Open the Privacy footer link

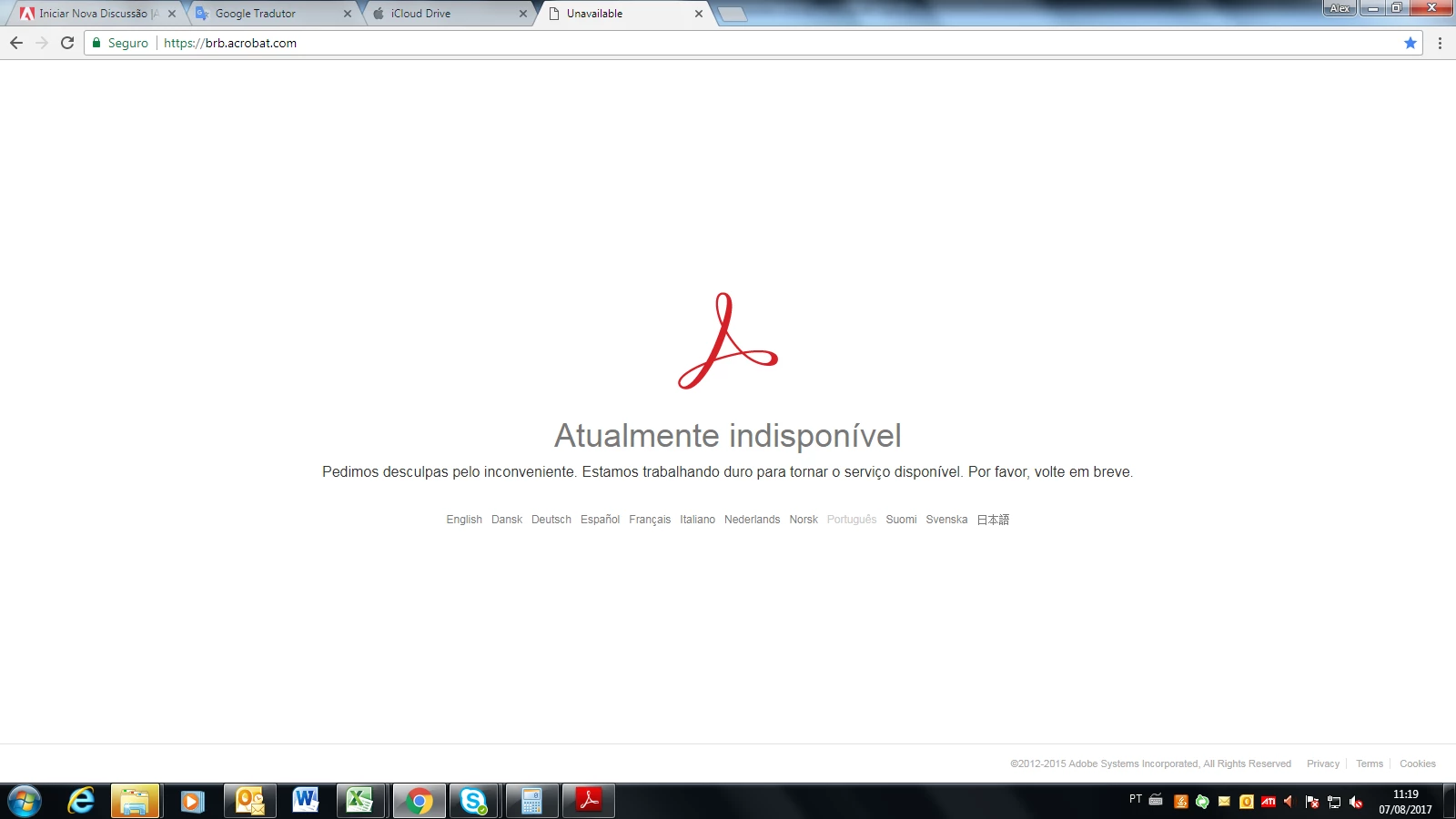[x=1323, y=763]
